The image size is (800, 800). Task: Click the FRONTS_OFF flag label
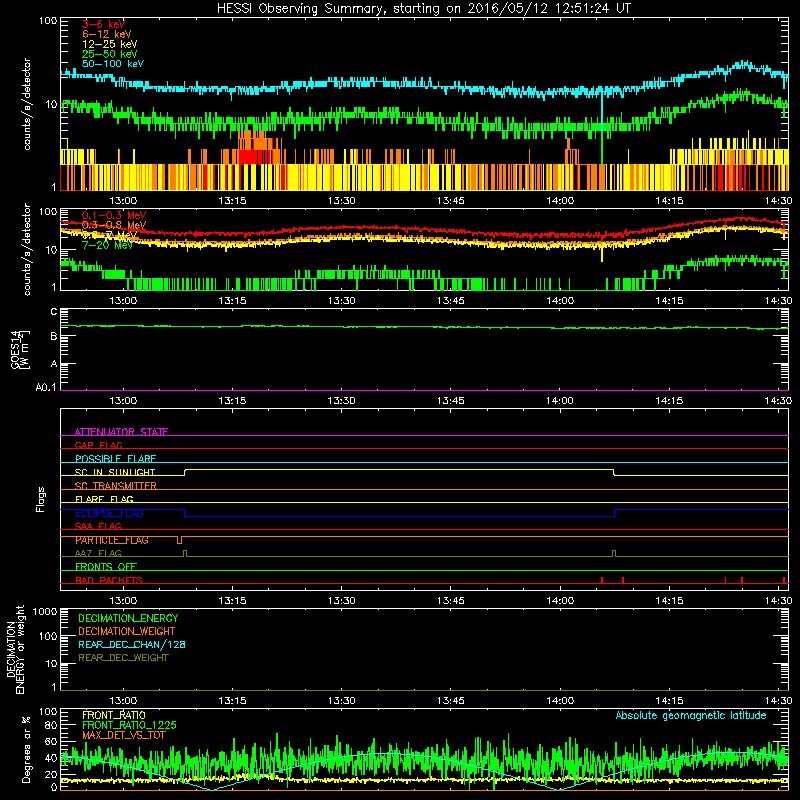pyautogui.click(x=106, y=567)
